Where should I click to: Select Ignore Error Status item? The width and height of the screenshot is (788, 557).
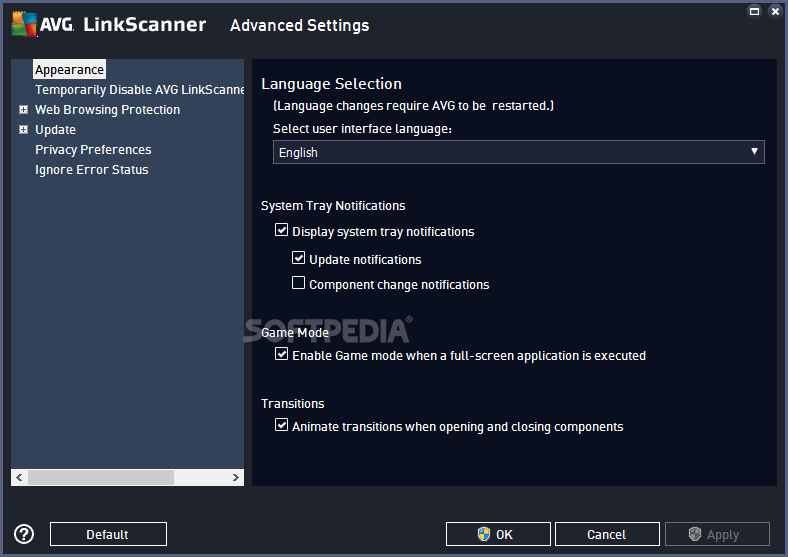91,170
